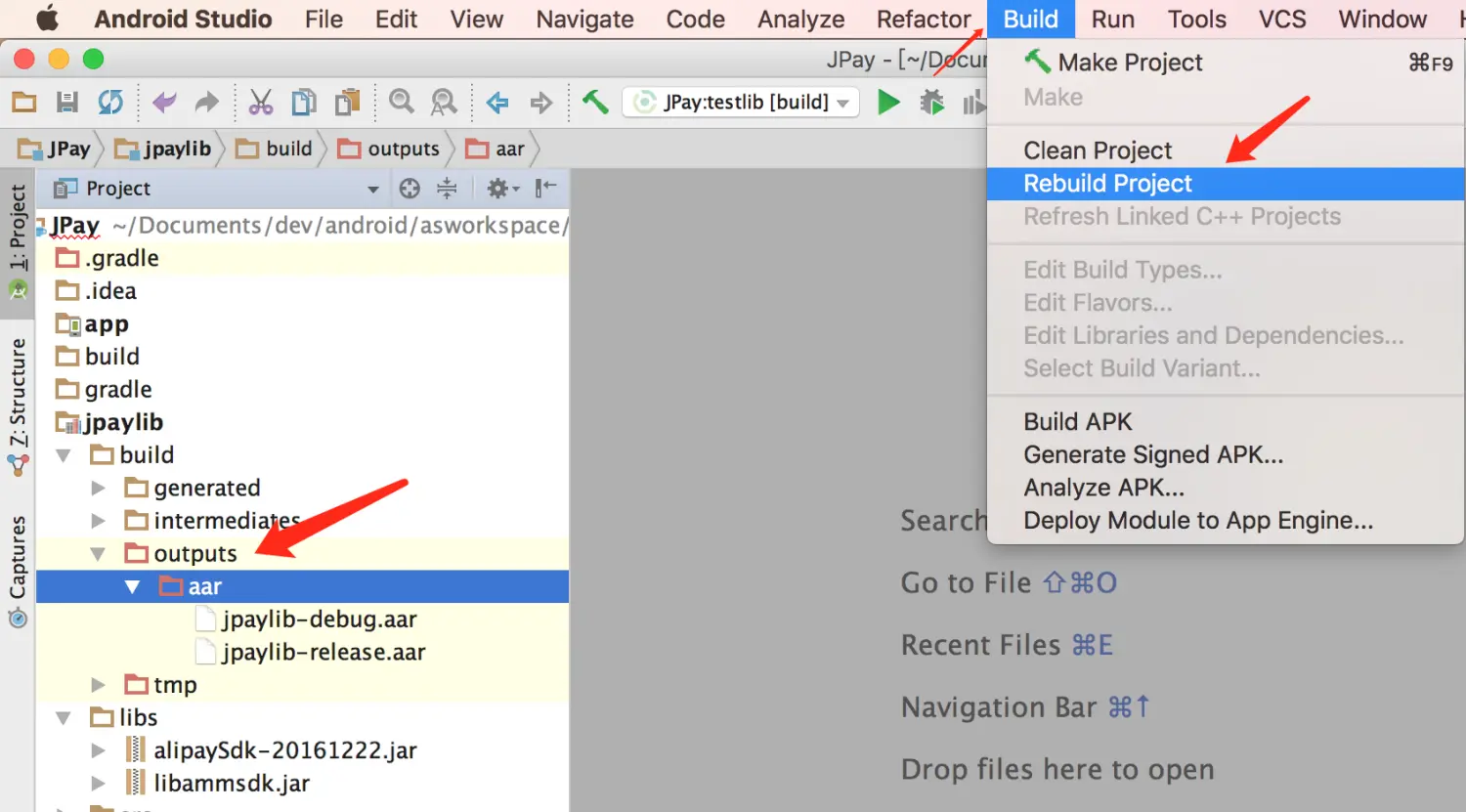The width and height of the screenshot is (1466, 812).
Task: Select Build APK menu entry
Action: tap(1226, 422)
